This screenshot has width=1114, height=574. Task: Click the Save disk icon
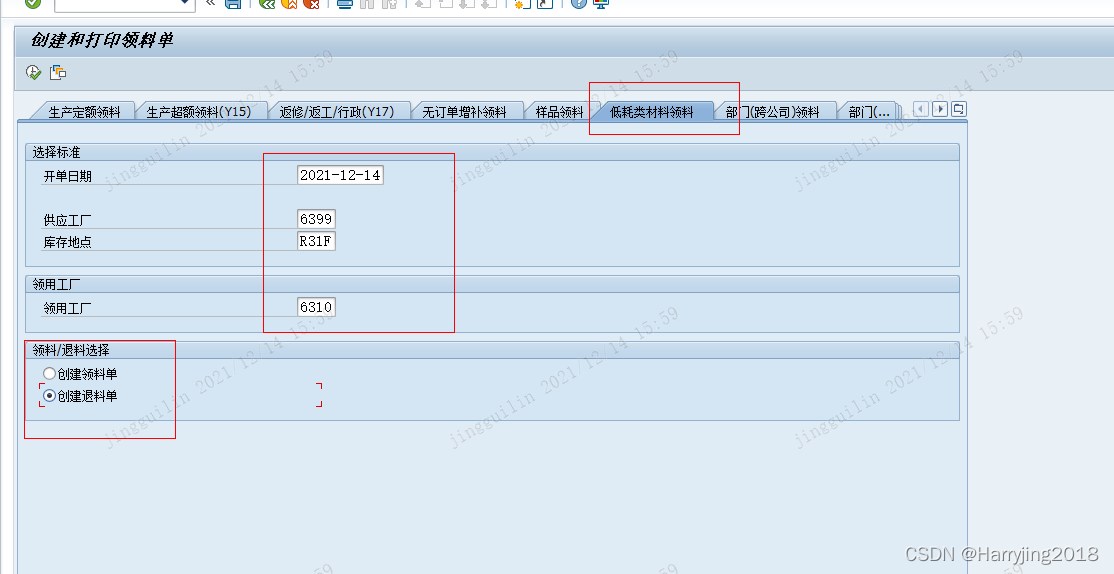point(232,3)
